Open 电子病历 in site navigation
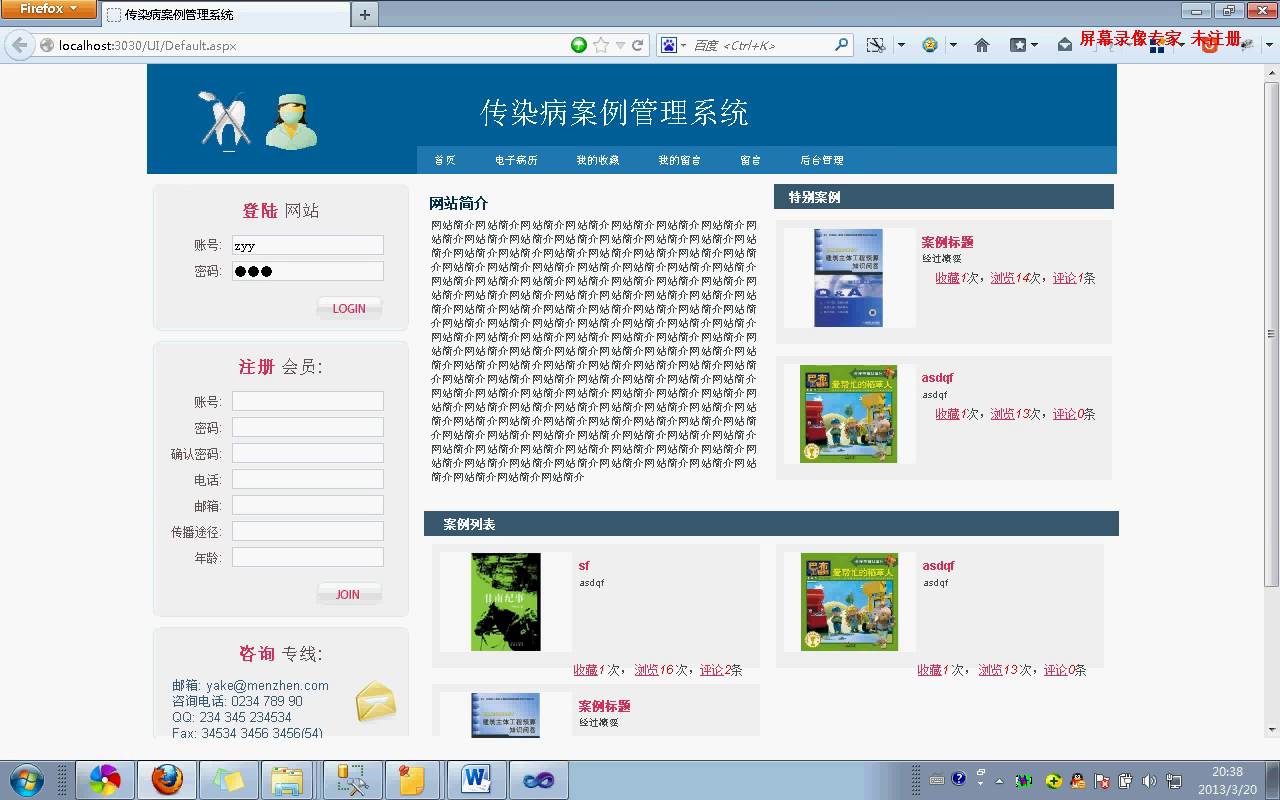Screen dimensions: 1280x800 click(x=516, y=160)
